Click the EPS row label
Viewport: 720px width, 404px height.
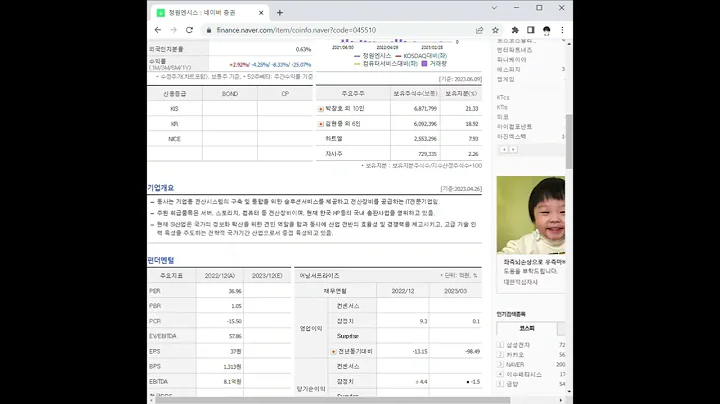click(155, 351)
